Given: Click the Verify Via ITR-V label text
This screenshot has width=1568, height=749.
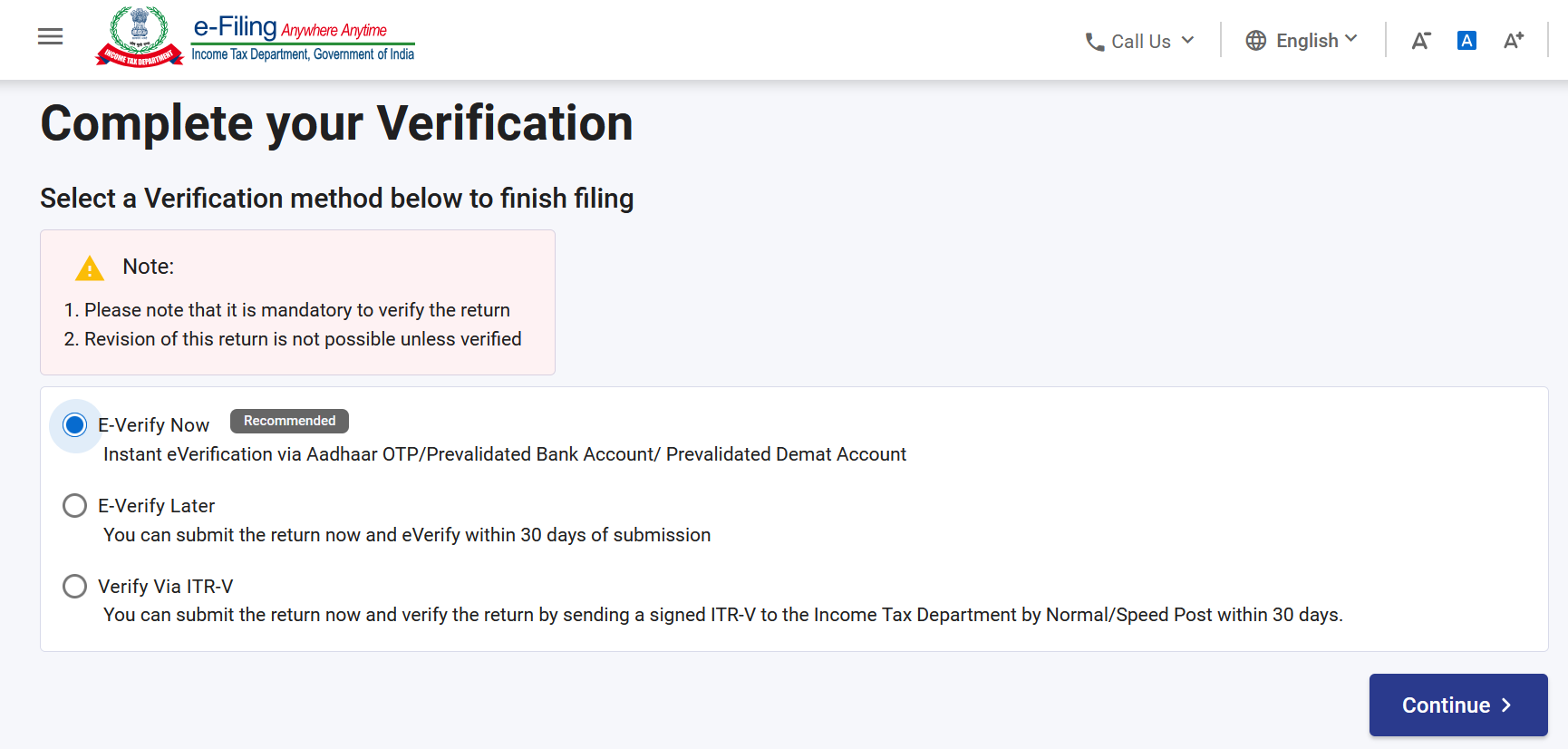Looking at the screenshot, I should point(165,587).
